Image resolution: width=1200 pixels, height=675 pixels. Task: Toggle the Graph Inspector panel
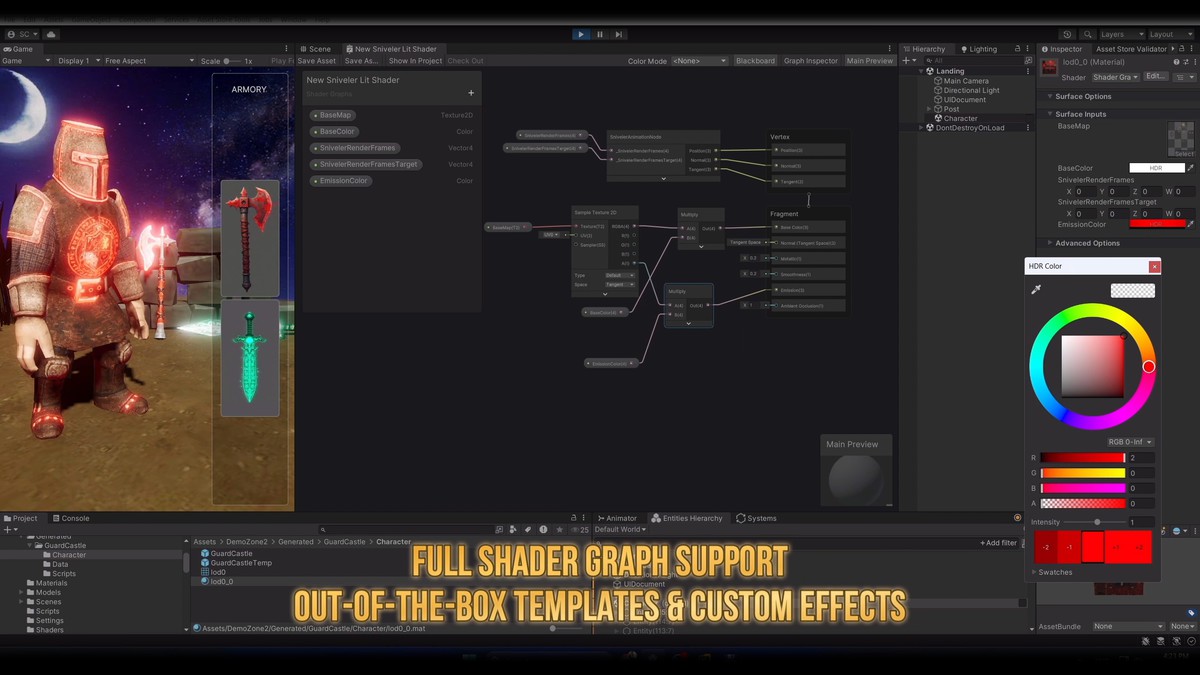(811, 61)
